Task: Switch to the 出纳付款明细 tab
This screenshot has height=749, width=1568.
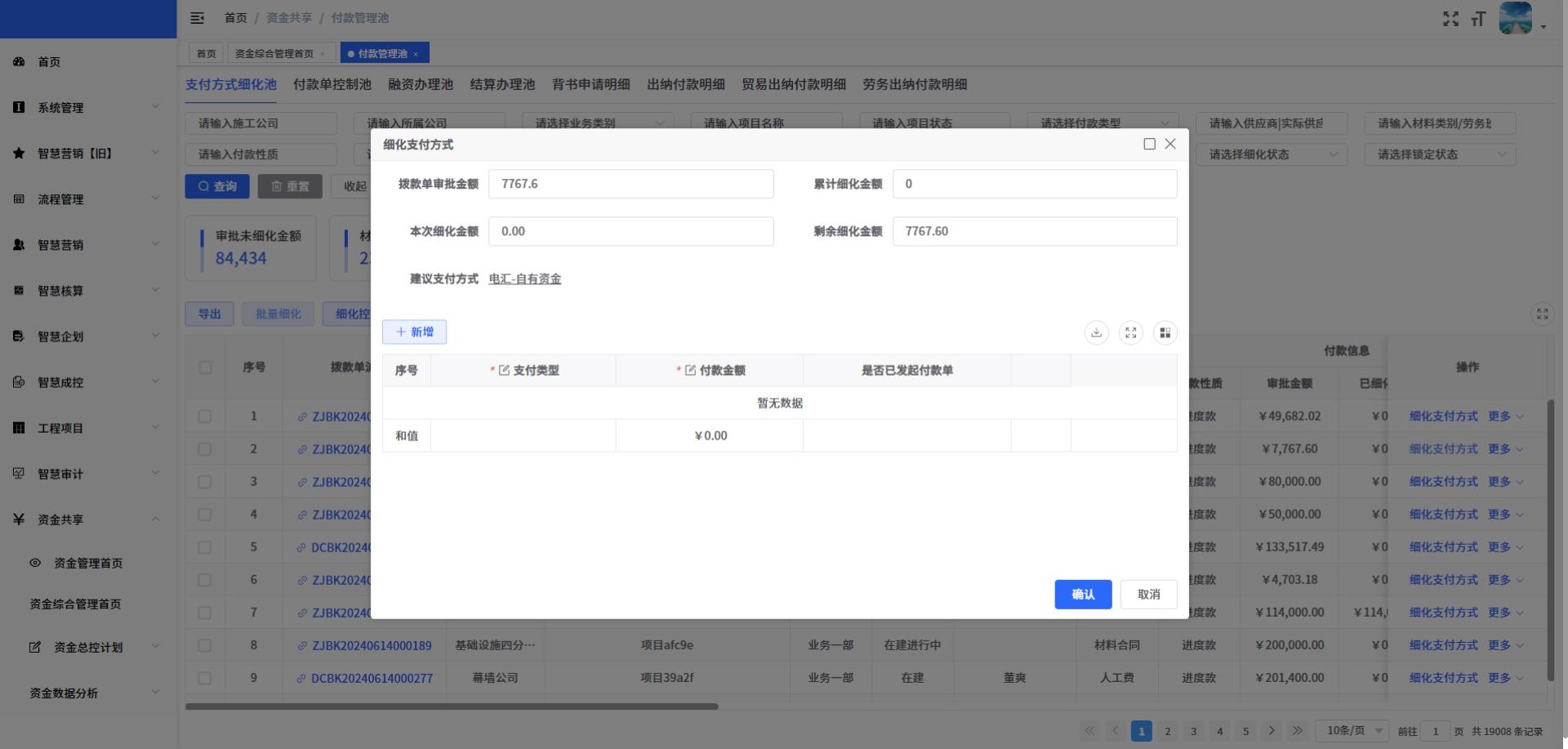Action: coord(685,84)
